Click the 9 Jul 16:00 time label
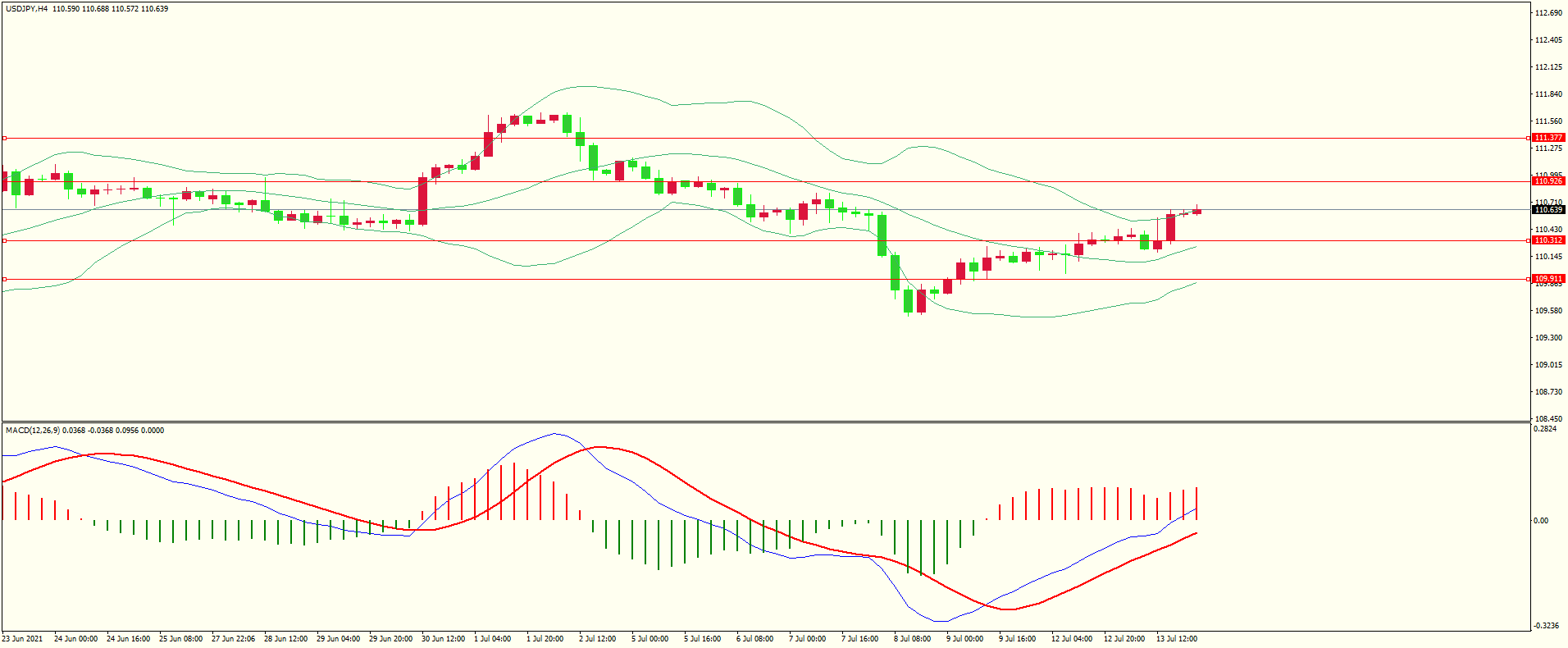This screenshot has width=1568, height=648. coord(1017,639)
